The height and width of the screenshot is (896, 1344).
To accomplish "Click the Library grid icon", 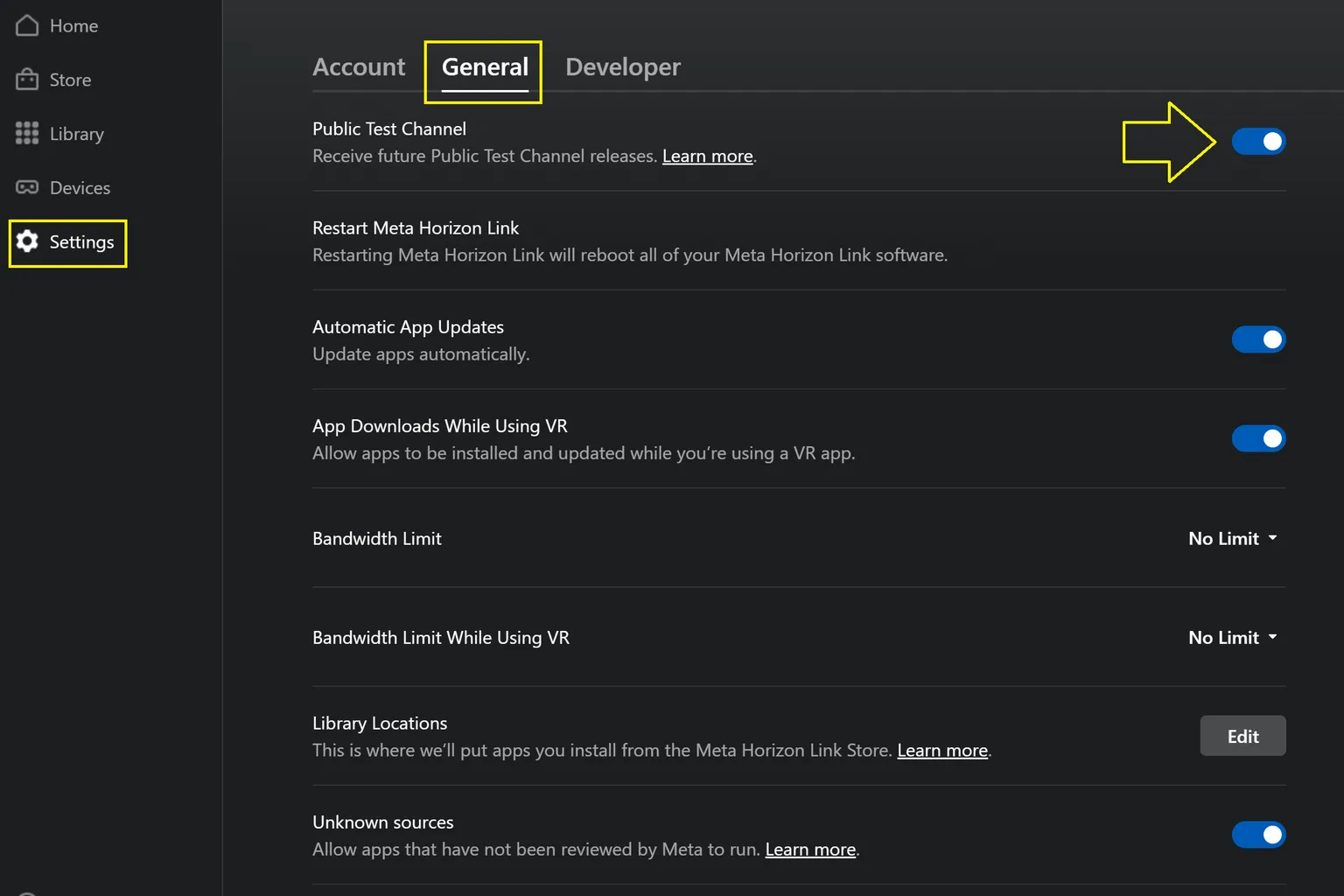I will [27, 133].
